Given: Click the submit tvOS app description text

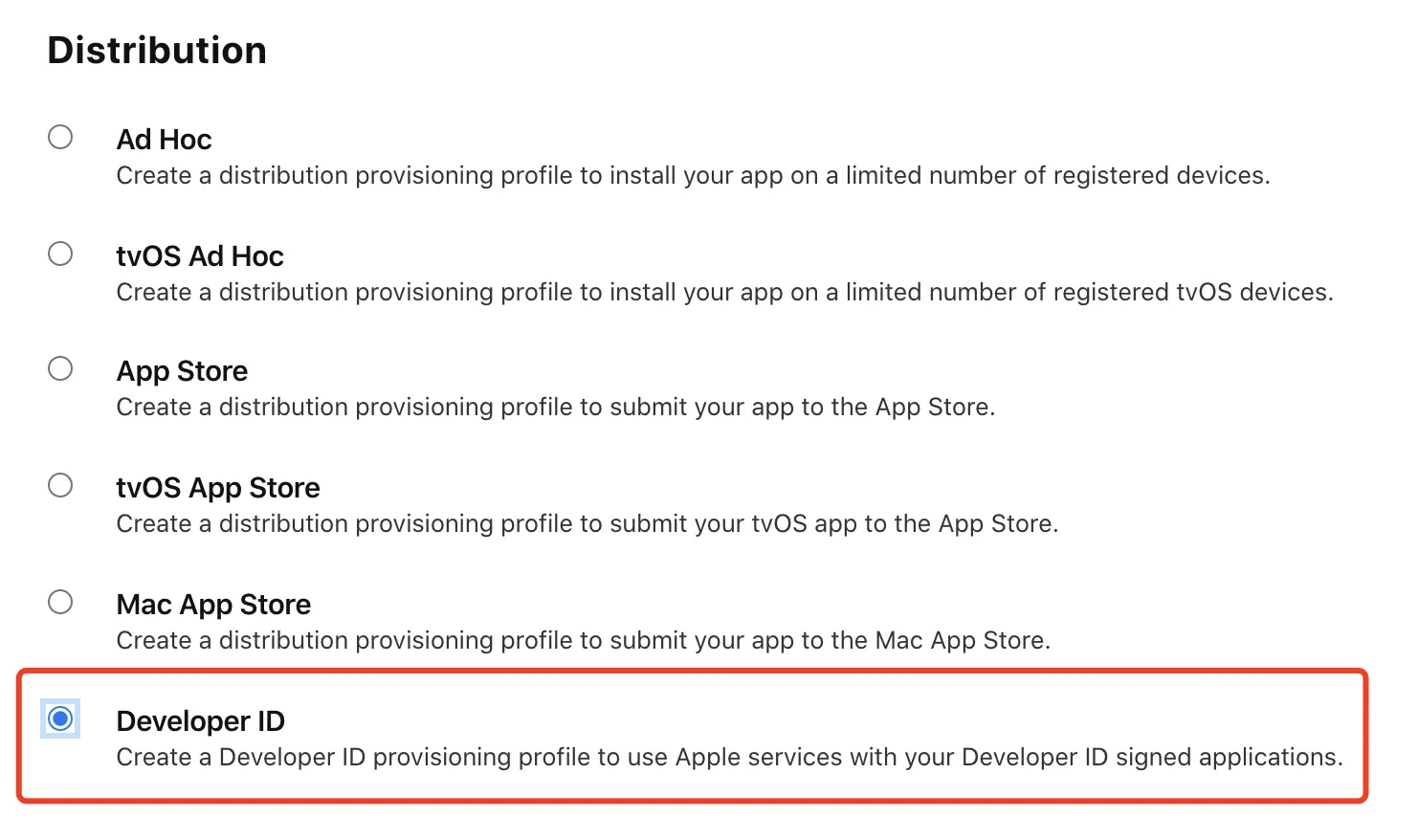Looking at the screenshot, I should 587,524.
